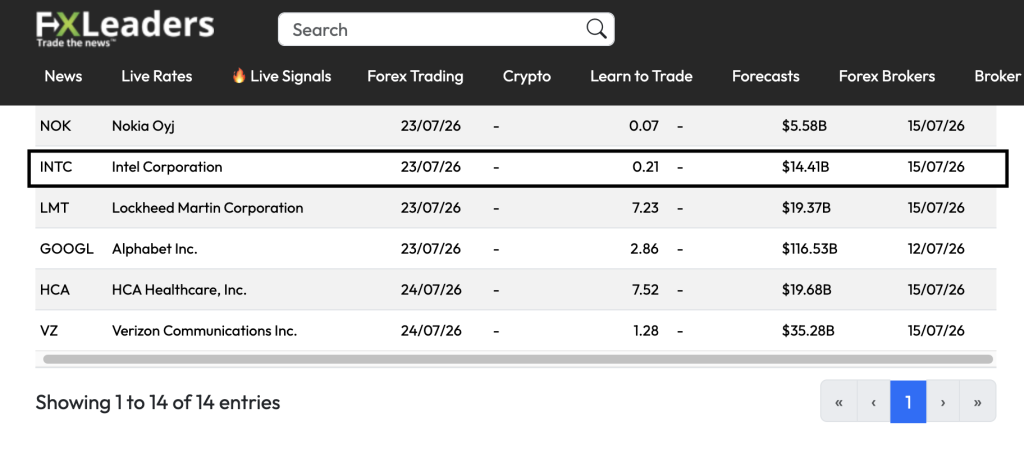Jump to last page double-arrow
1024x449 pixels.
coord(978,402)
